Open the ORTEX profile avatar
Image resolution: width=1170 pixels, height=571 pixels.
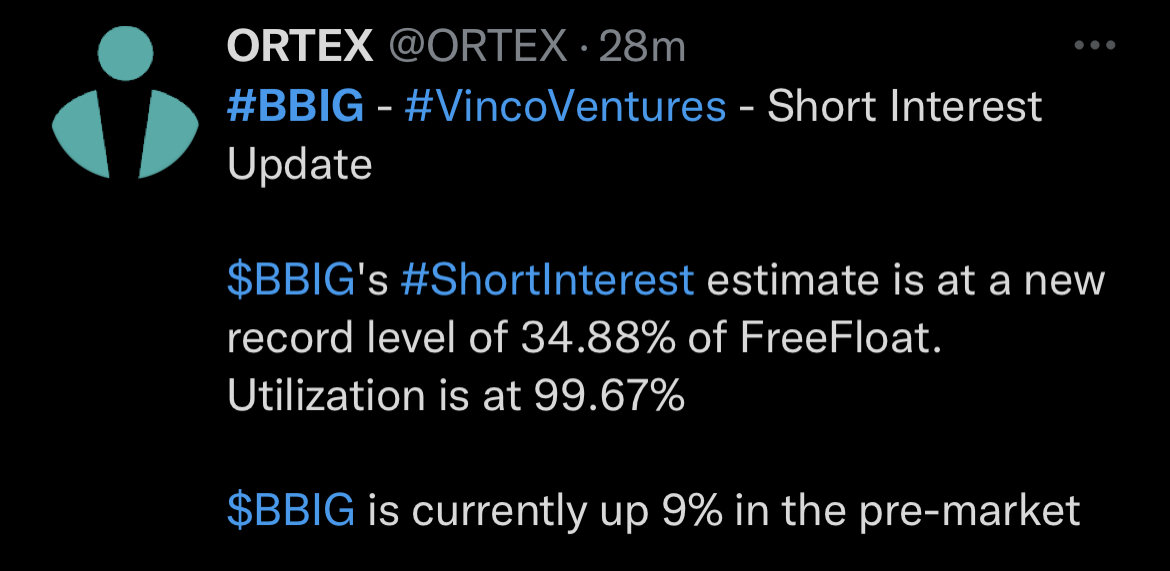[125, 102]
